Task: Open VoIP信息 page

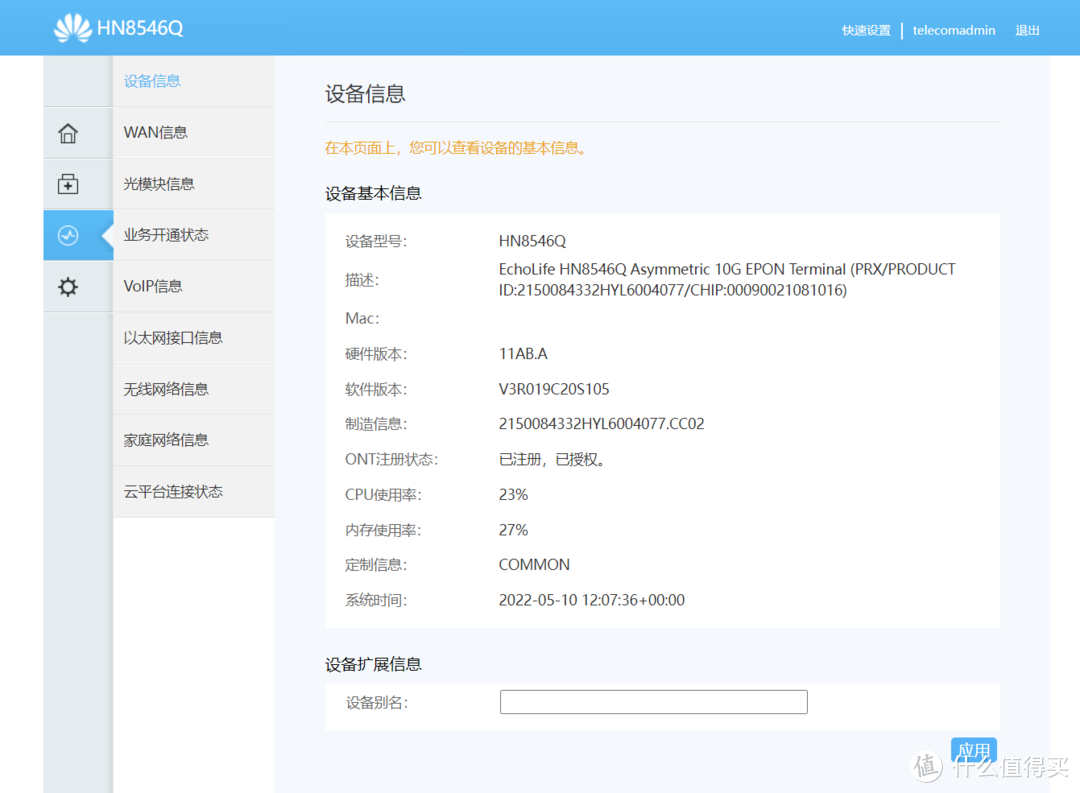Action: coord(152,286)
